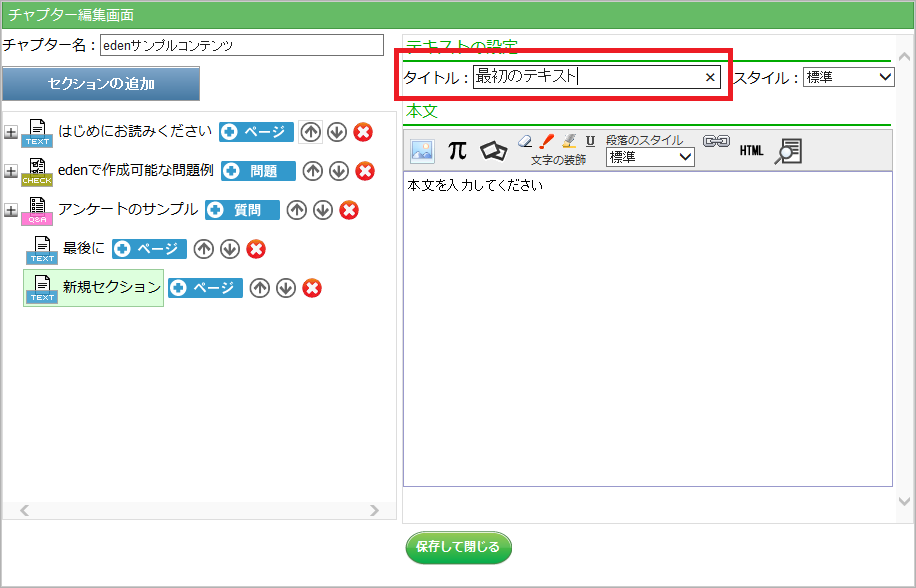Delete the はじめにお読みください section

(363, 132)
